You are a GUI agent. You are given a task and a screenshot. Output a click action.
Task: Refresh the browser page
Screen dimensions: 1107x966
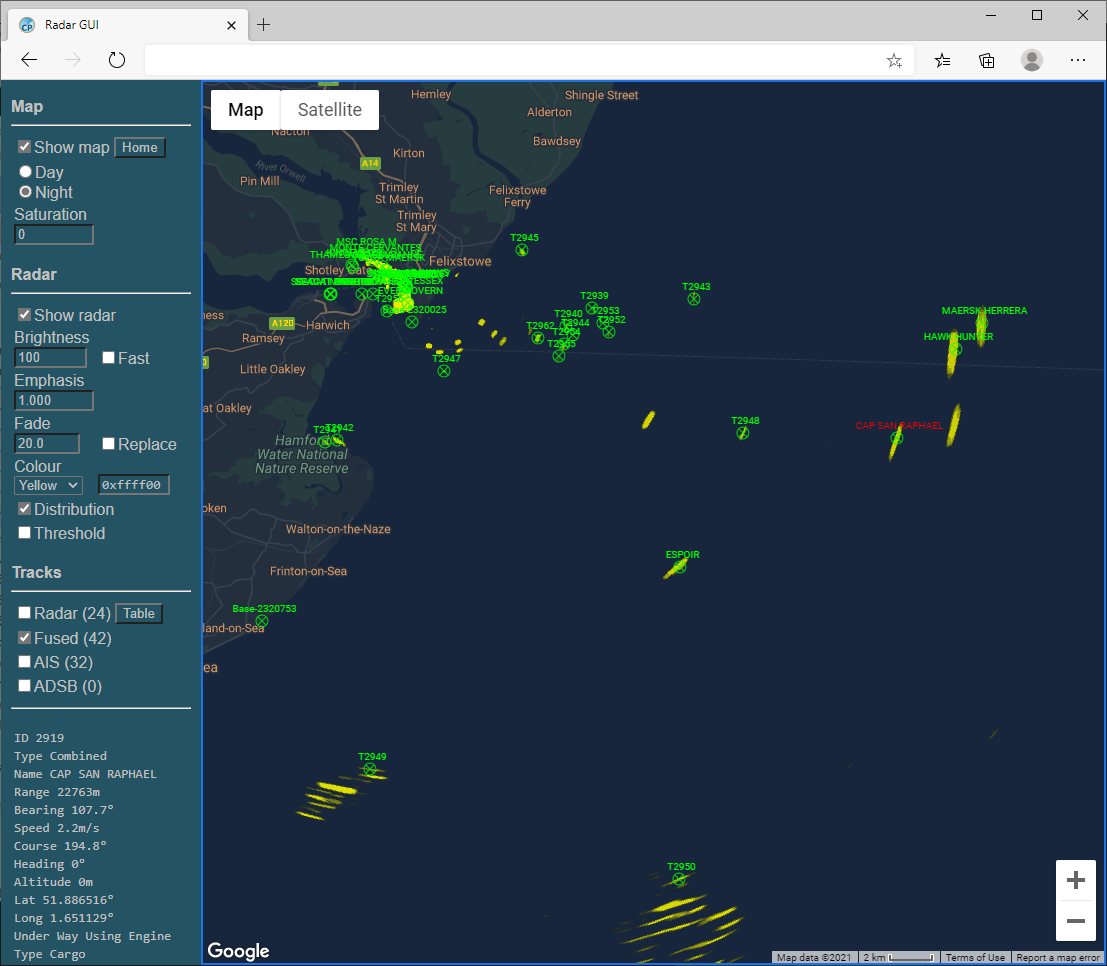pos(117,60)
